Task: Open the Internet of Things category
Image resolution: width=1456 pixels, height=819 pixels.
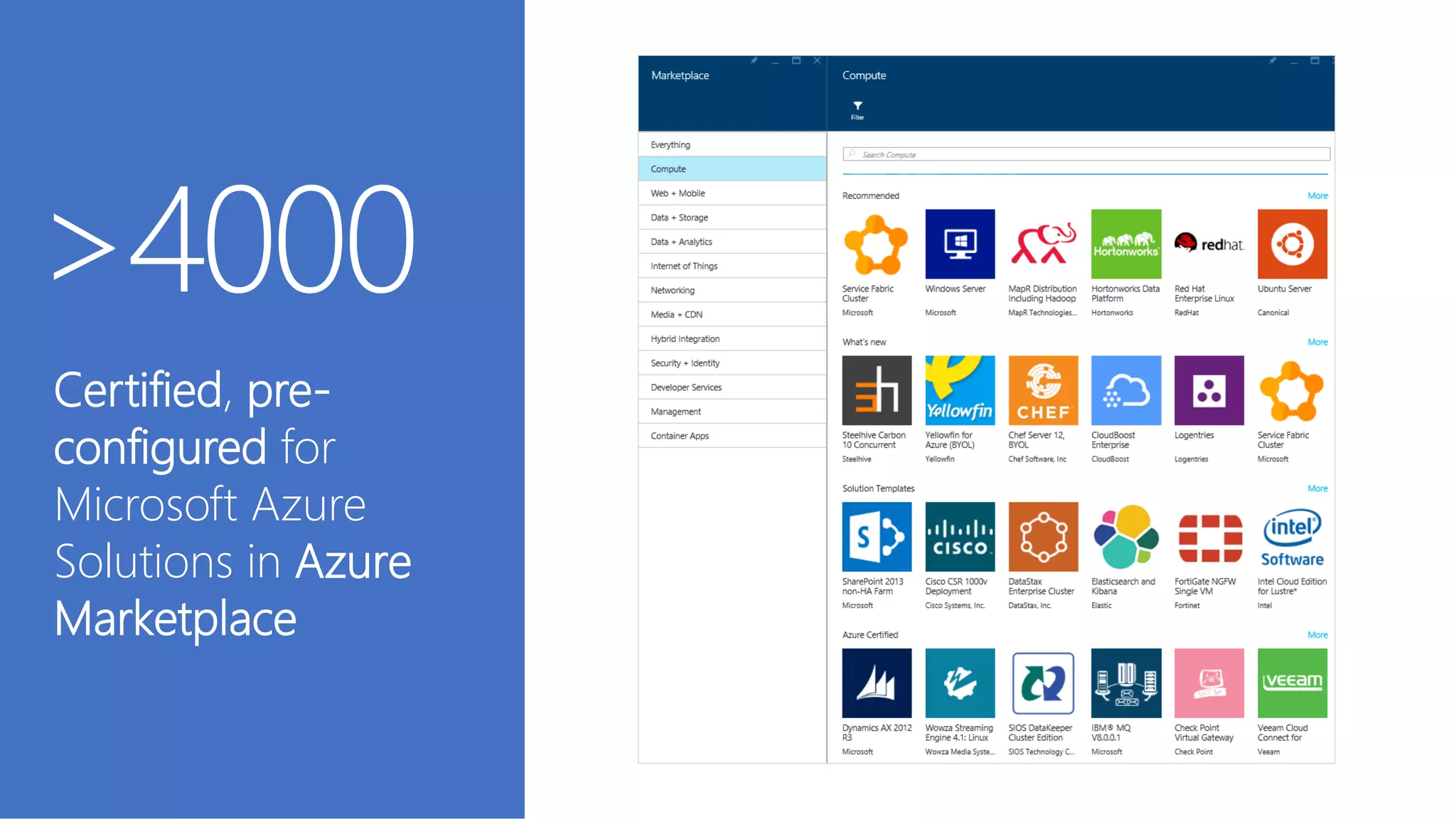Action: tap(732, 266)
